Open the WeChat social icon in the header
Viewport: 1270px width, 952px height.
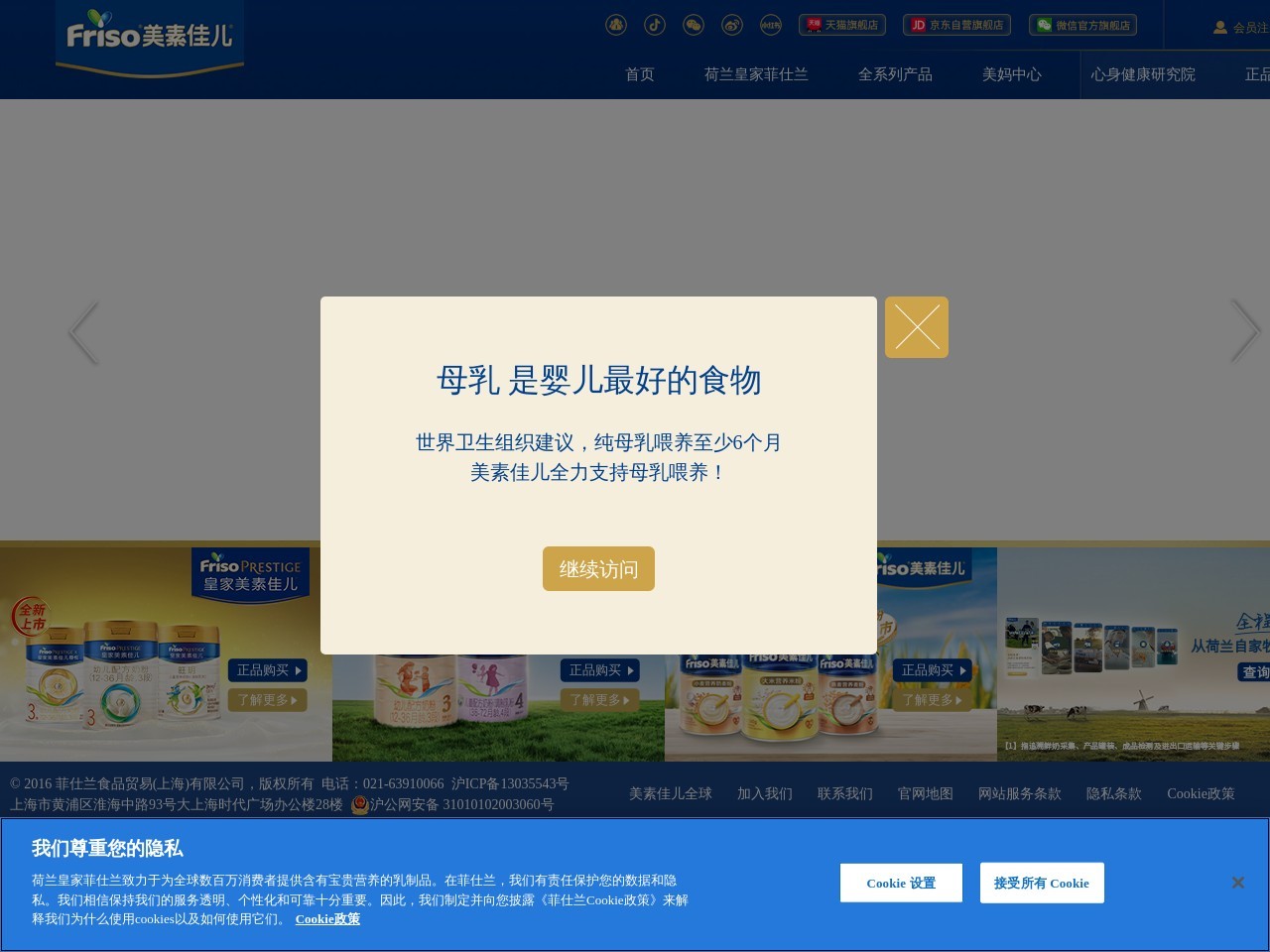(694, 25)
